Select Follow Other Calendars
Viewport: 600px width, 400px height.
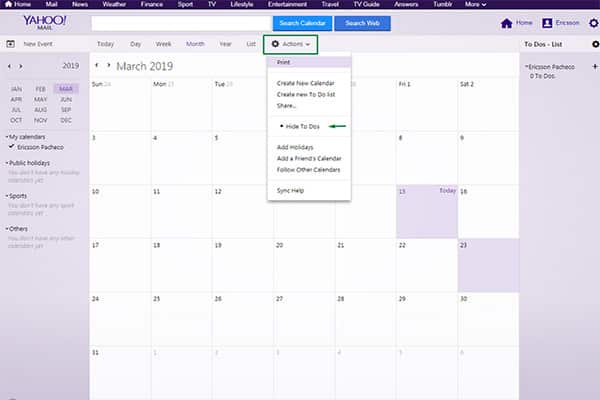(x=308, y=170)
